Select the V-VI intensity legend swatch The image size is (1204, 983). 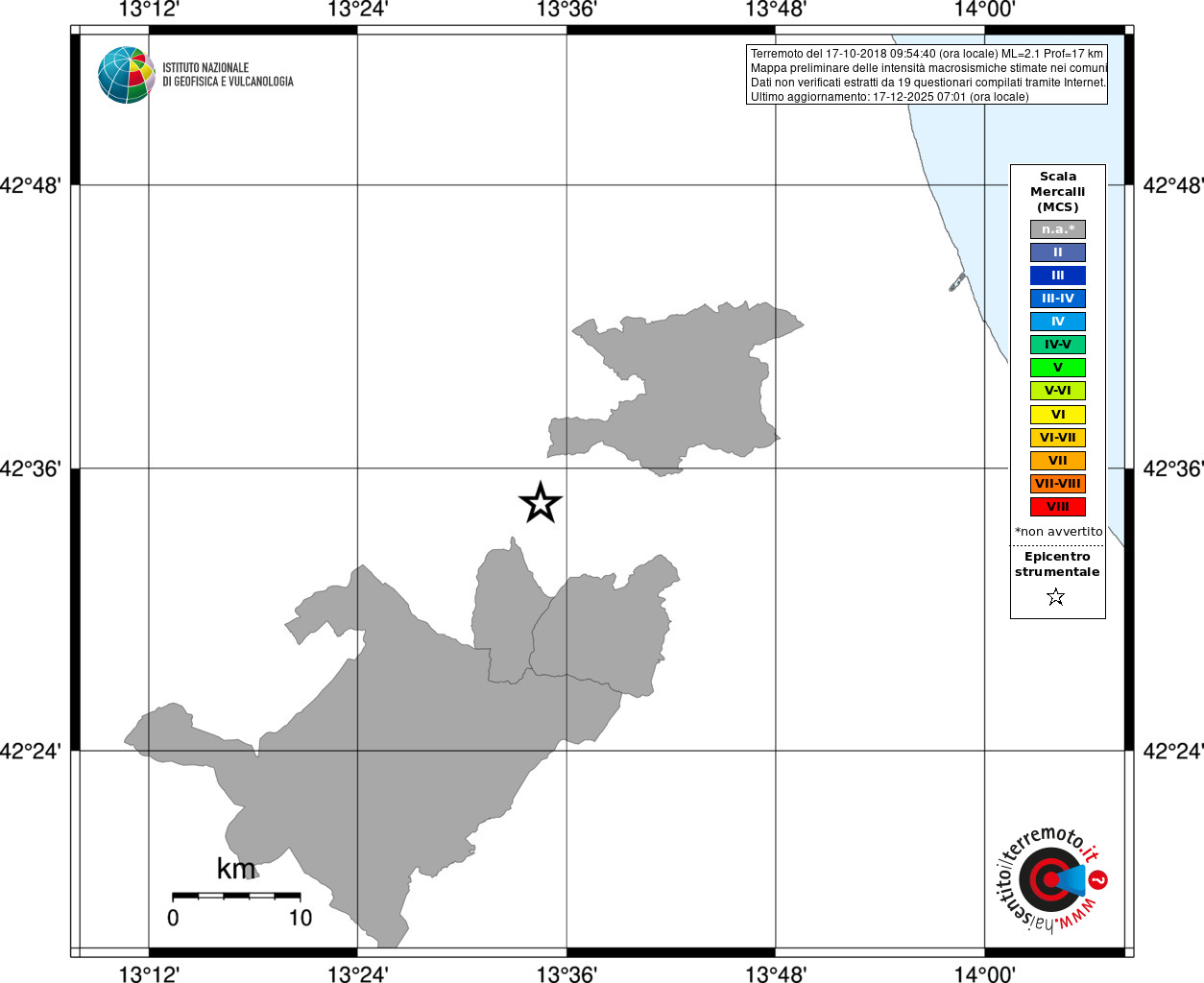pyautogui.click(x=1058, y=391)
